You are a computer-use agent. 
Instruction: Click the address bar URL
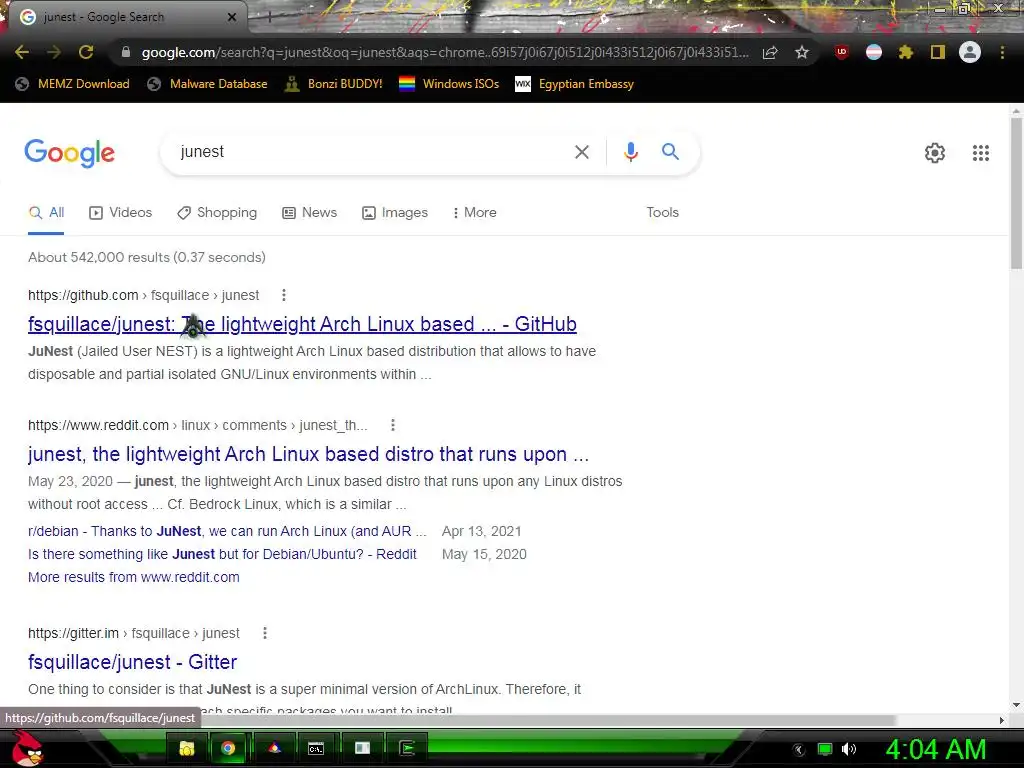click(x=445, y=52)
